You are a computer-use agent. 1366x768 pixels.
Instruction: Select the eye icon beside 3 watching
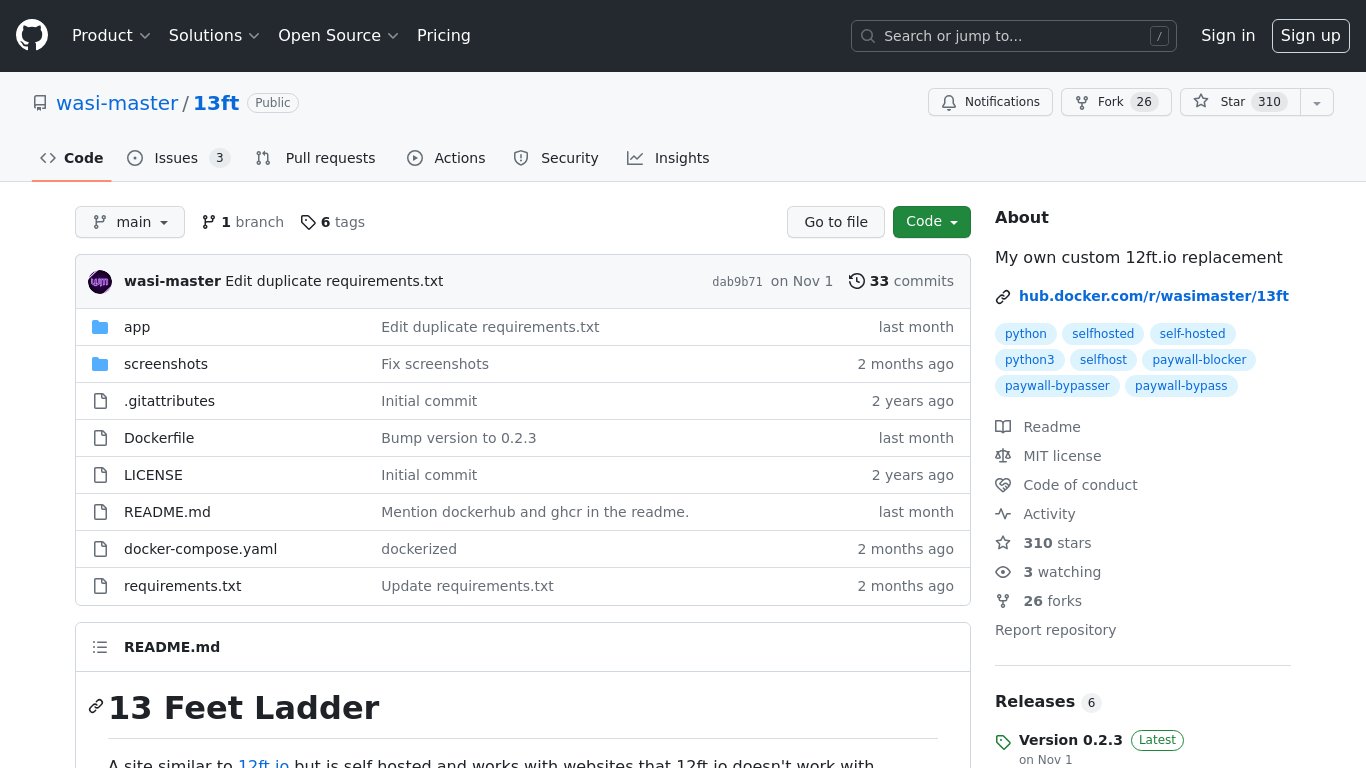[x=1003, y=572]
